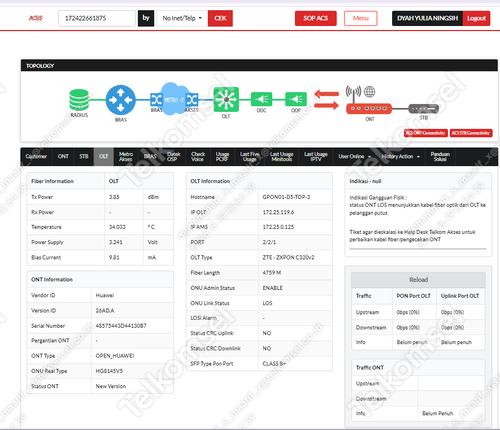500x430 pixels.
Task: Click the Metro-E cloud icon
Action: [174, 99]
